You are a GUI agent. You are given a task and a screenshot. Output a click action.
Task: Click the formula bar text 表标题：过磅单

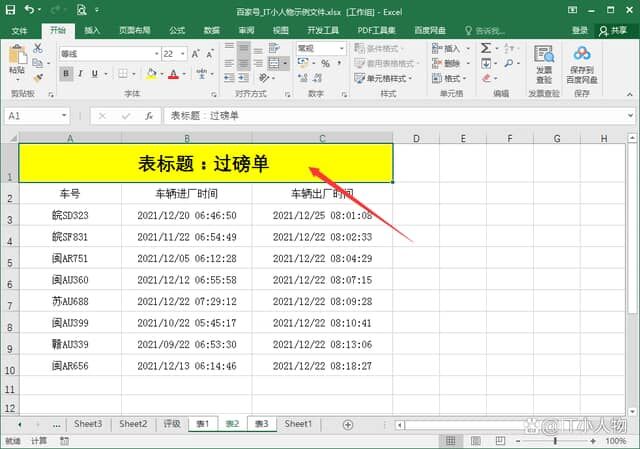point(204,116)
